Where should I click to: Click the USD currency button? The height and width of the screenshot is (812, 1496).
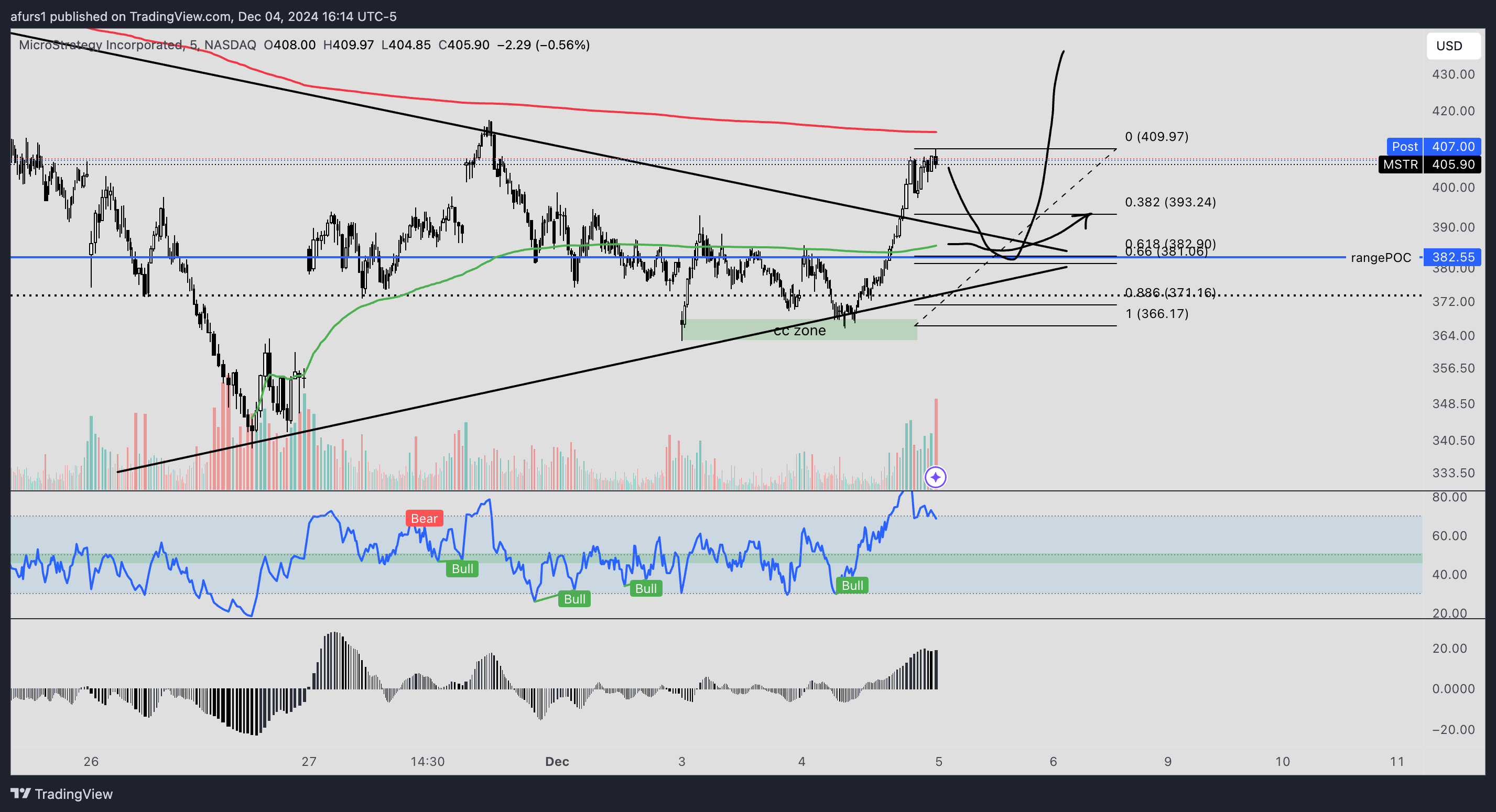(1453, 46)
